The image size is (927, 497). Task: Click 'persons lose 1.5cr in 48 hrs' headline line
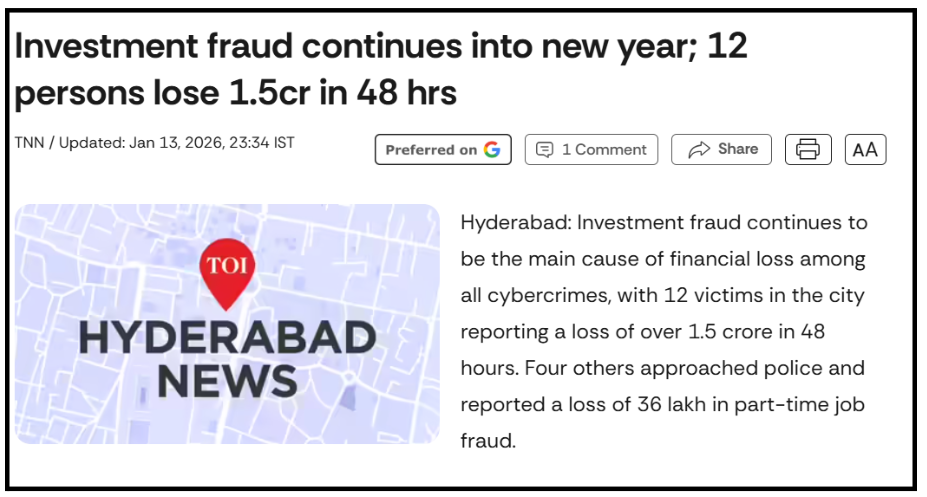236,93
